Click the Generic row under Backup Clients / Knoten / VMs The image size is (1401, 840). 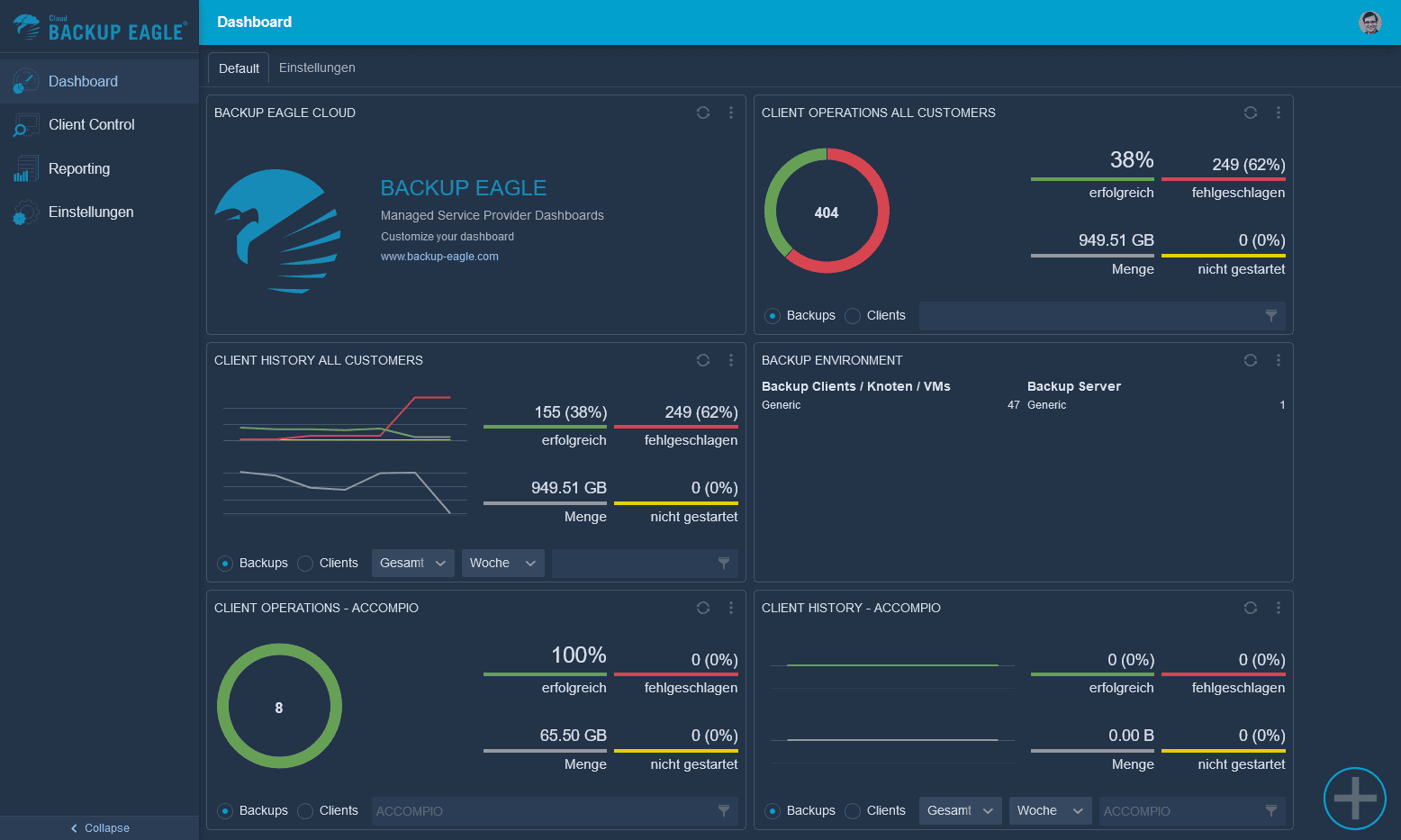pyautogui.click(x=890, y=405)
